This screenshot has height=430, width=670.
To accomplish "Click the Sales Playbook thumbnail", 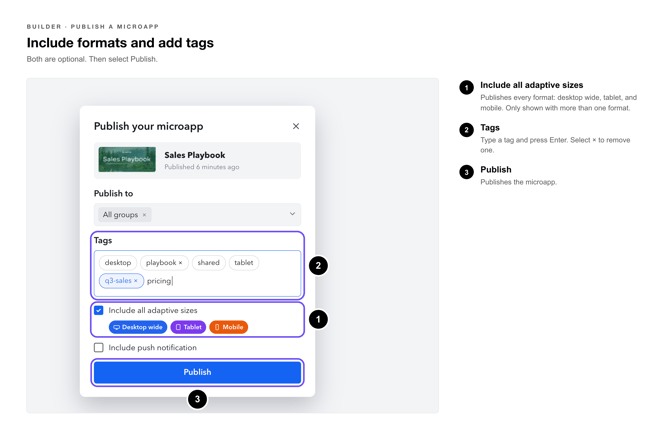I will pyautogui.click(x=127, y=159).
